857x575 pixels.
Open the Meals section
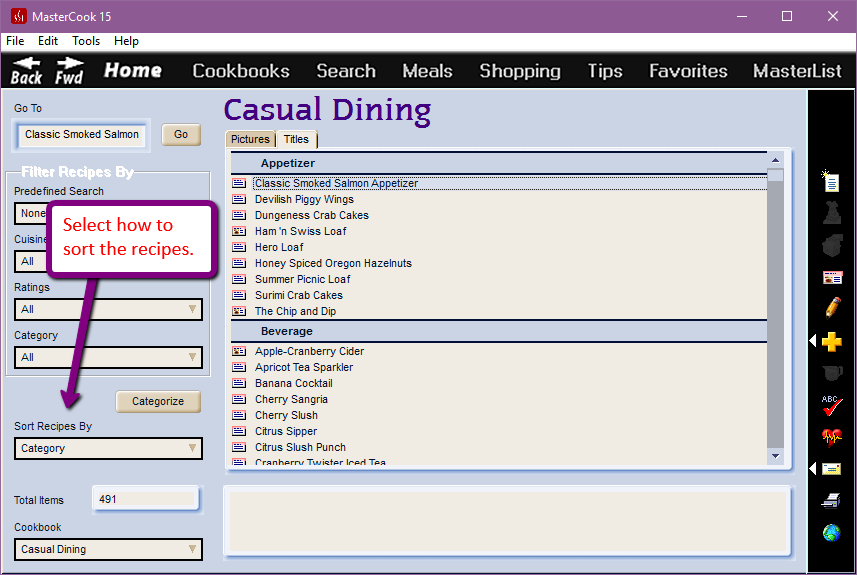pos(427,71)
